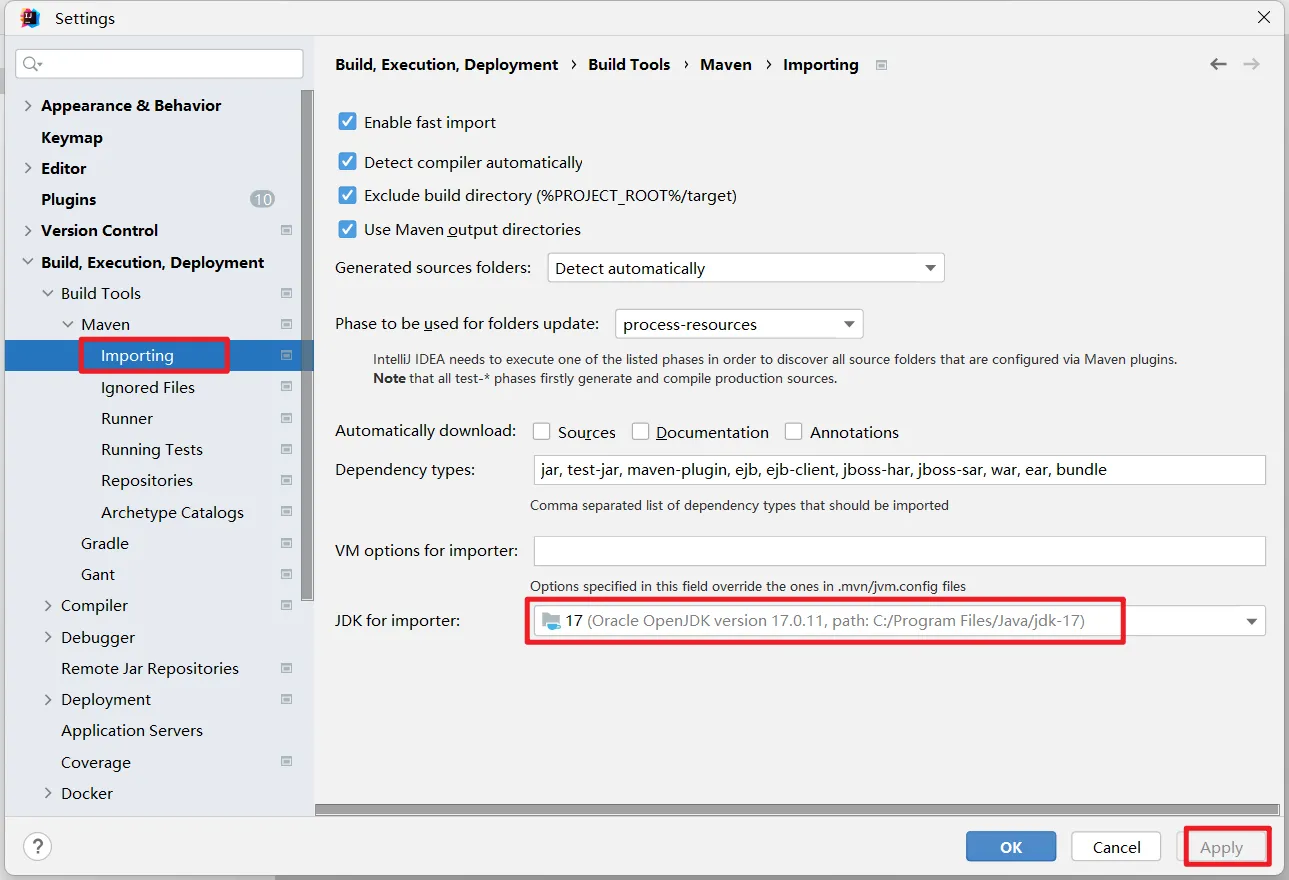Enable automatic download of Documentation
Viewport: 1289px width, 880px height.
[x=640, y=432]
